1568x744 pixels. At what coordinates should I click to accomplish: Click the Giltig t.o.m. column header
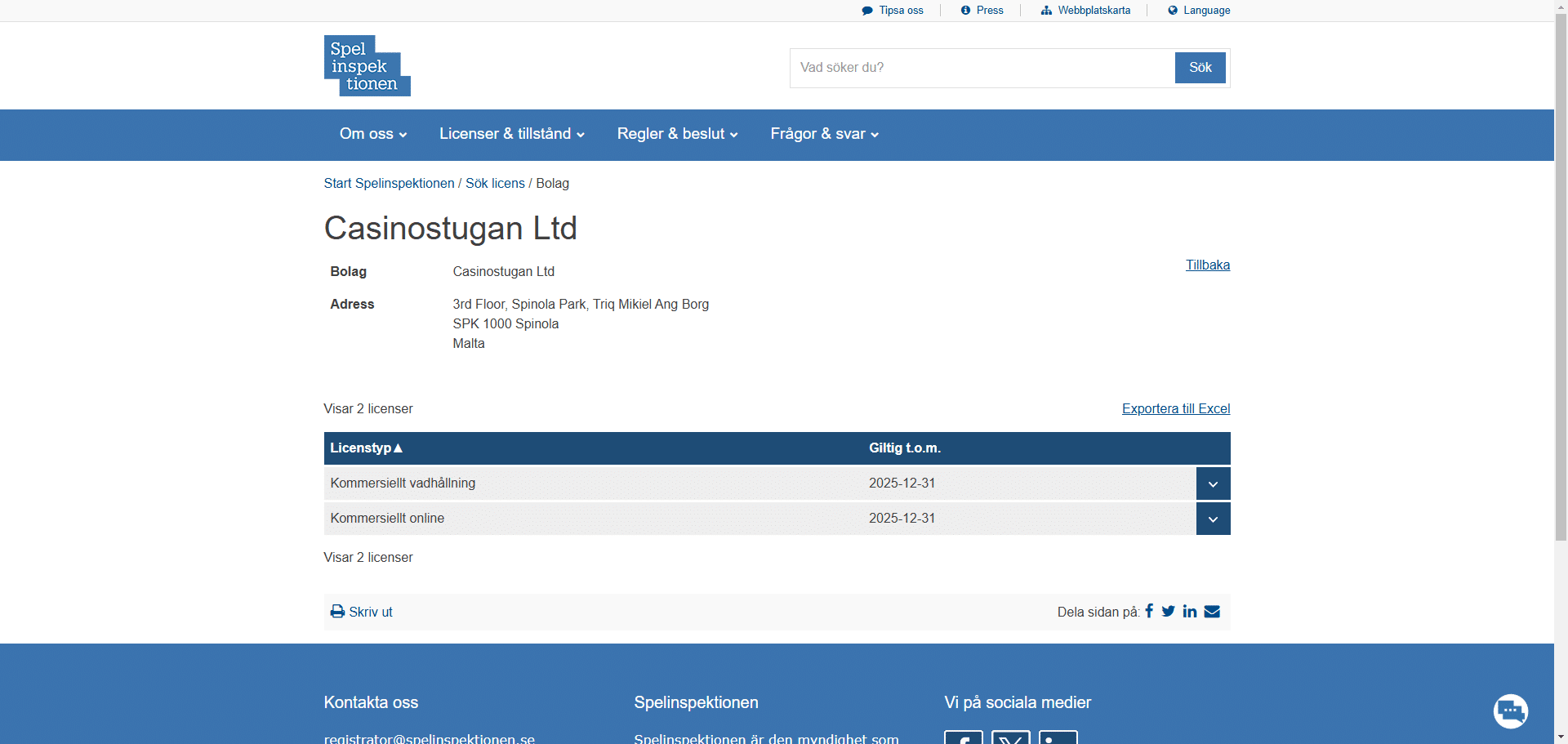pyautogui.click(x=905, y=448)
